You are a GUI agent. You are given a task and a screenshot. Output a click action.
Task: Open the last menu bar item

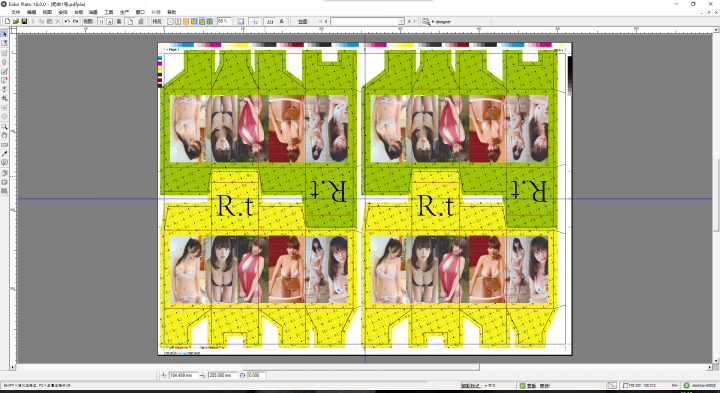point(171,12)
